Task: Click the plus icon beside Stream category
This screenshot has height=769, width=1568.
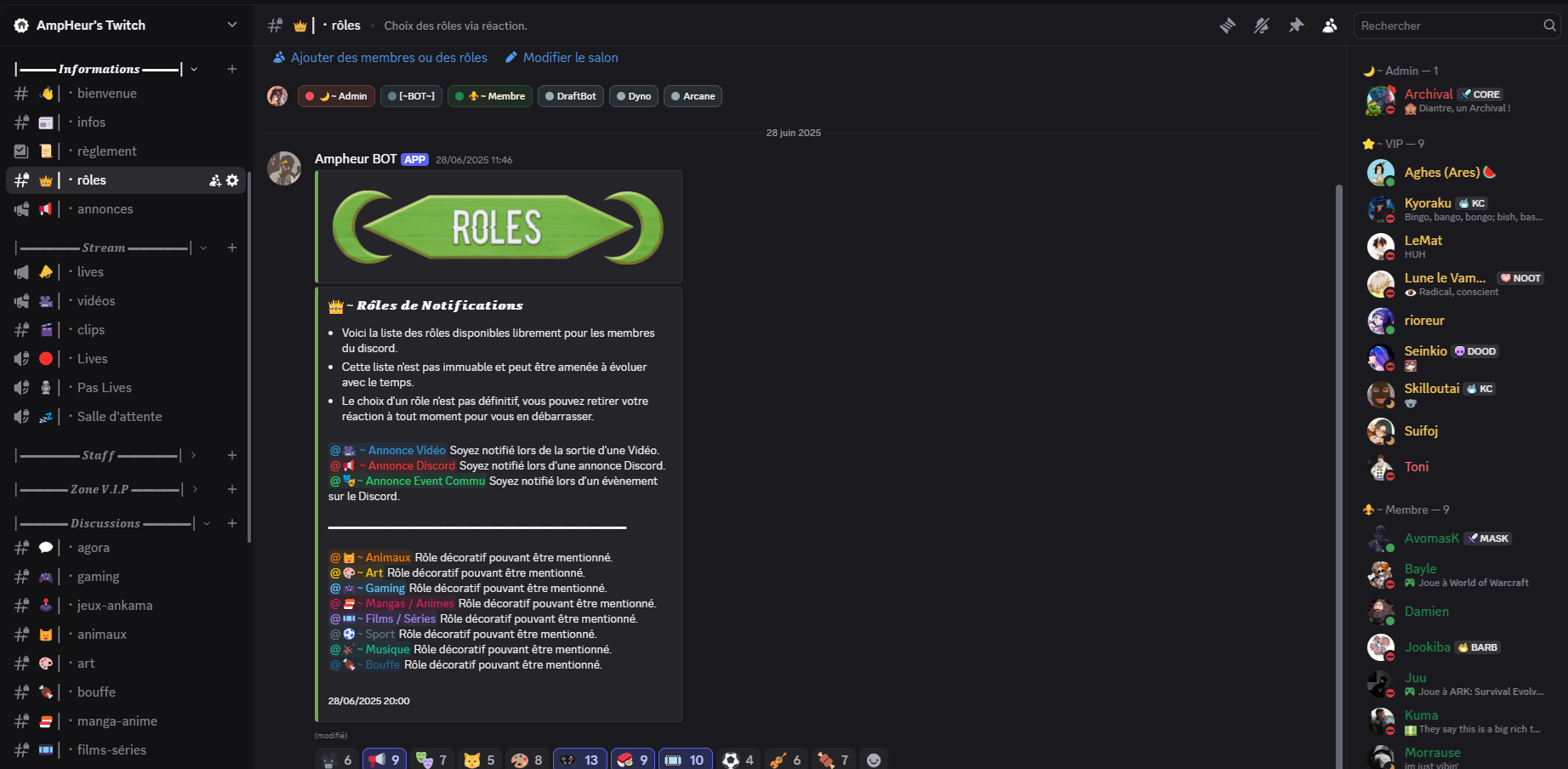Action: pyautogui.click(x=232, y=248)
